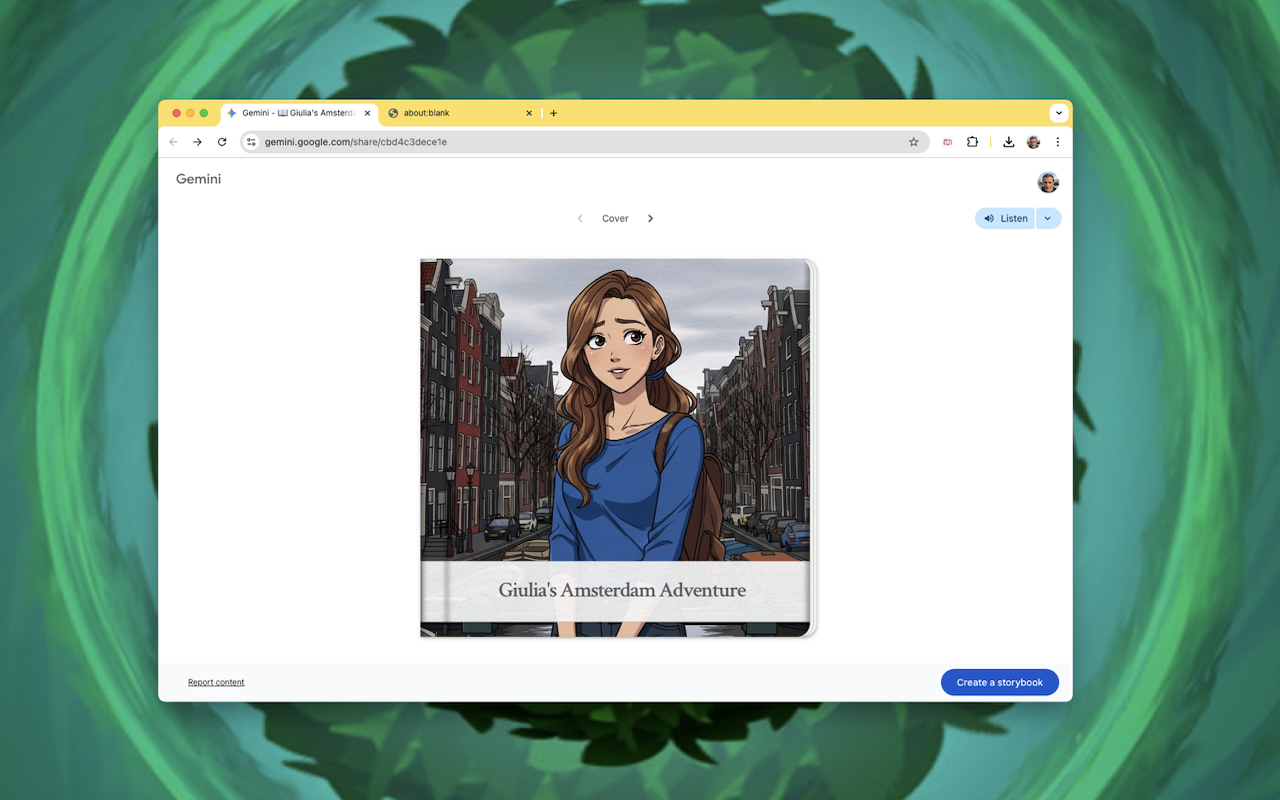Open the Extensions puzzle icon
The height and width of the screenshot is (800, 1280).
pyautogui.click(x=972, y=142)
